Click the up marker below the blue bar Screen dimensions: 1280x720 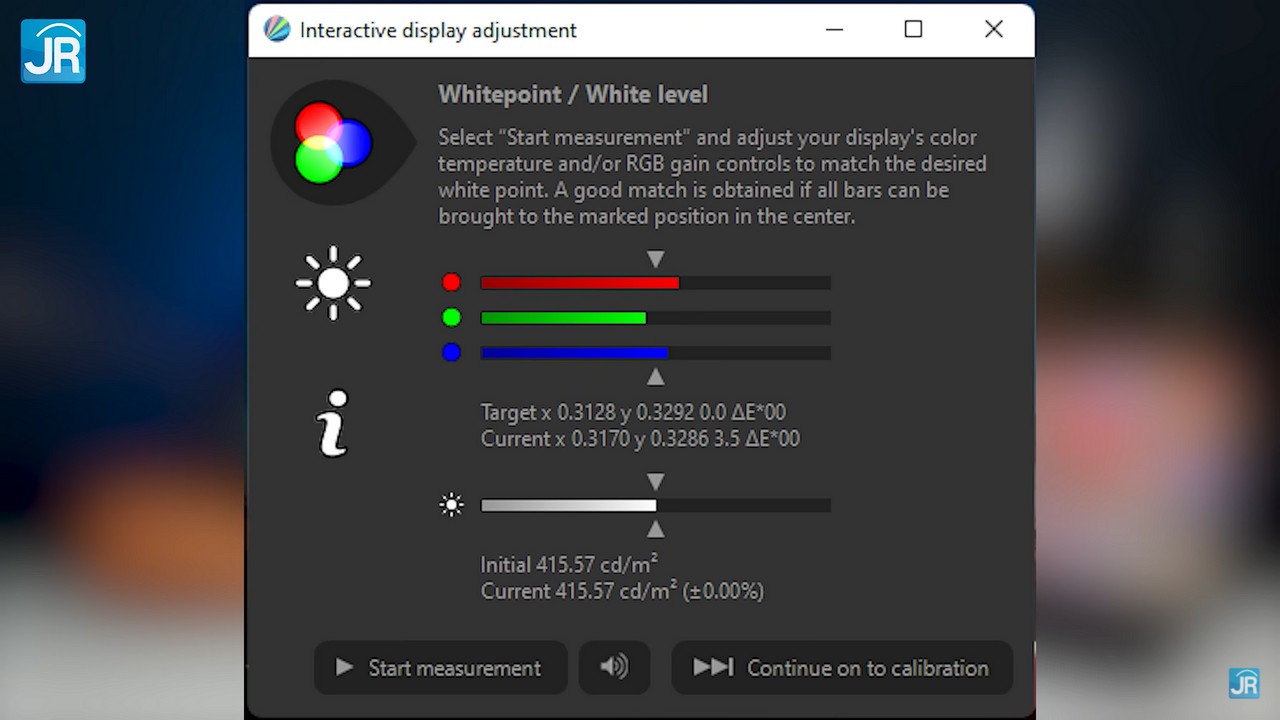tap(655, 377)
